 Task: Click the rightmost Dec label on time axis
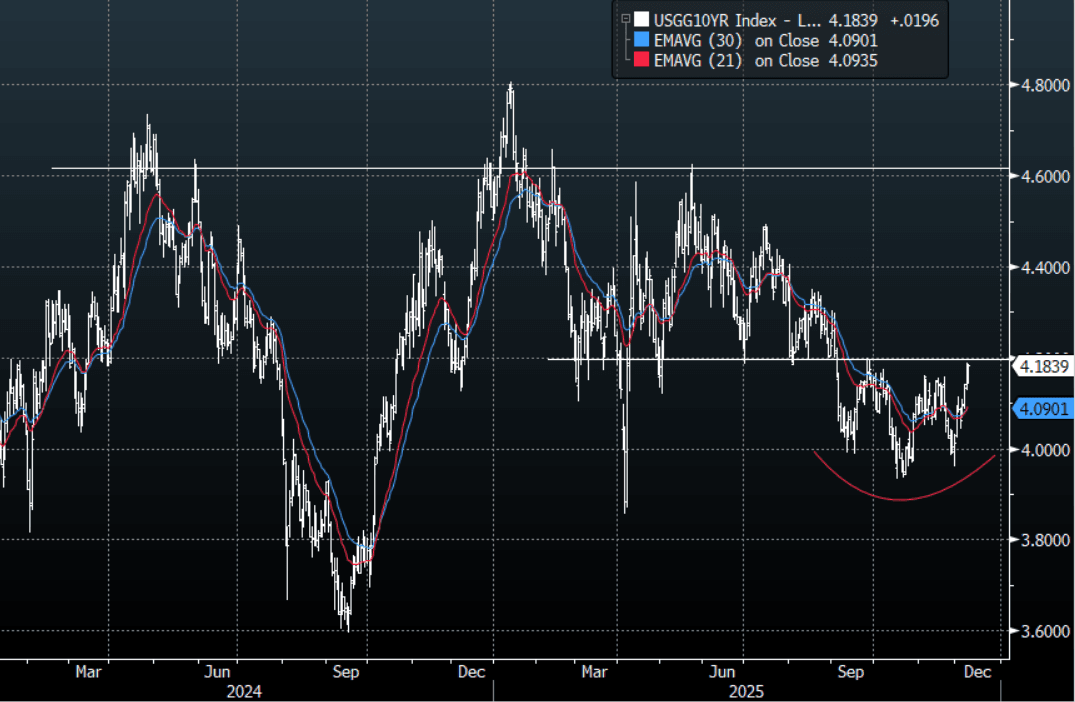(976, 673)
